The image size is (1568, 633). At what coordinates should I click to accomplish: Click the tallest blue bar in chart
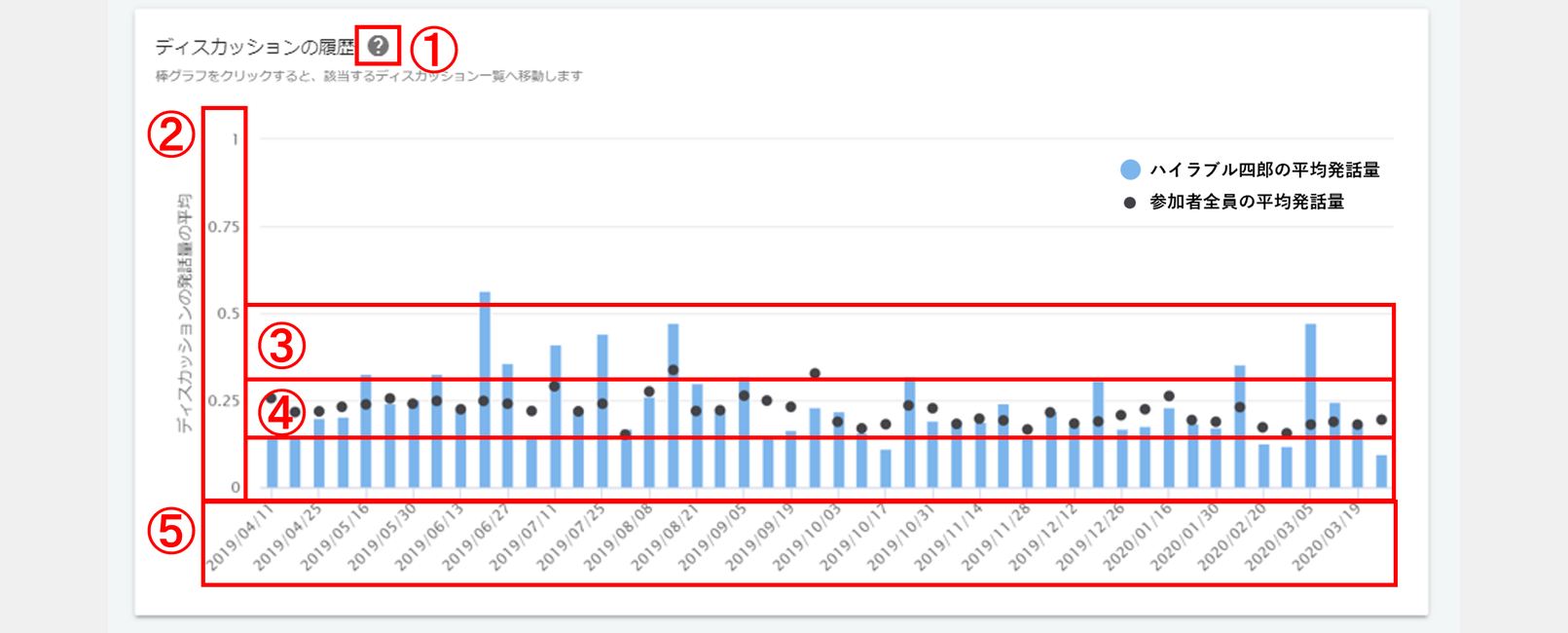tap(485, 390)
